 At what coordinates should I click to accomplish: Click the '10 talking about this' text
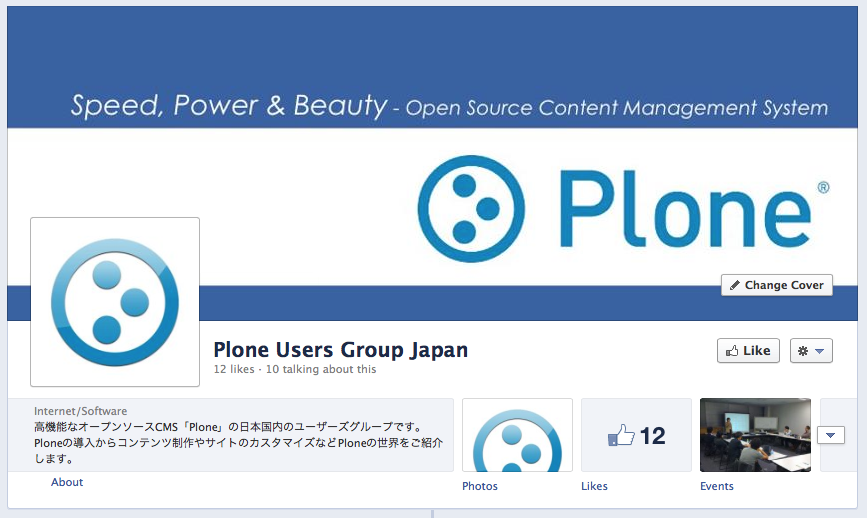(x=321, y=369)
